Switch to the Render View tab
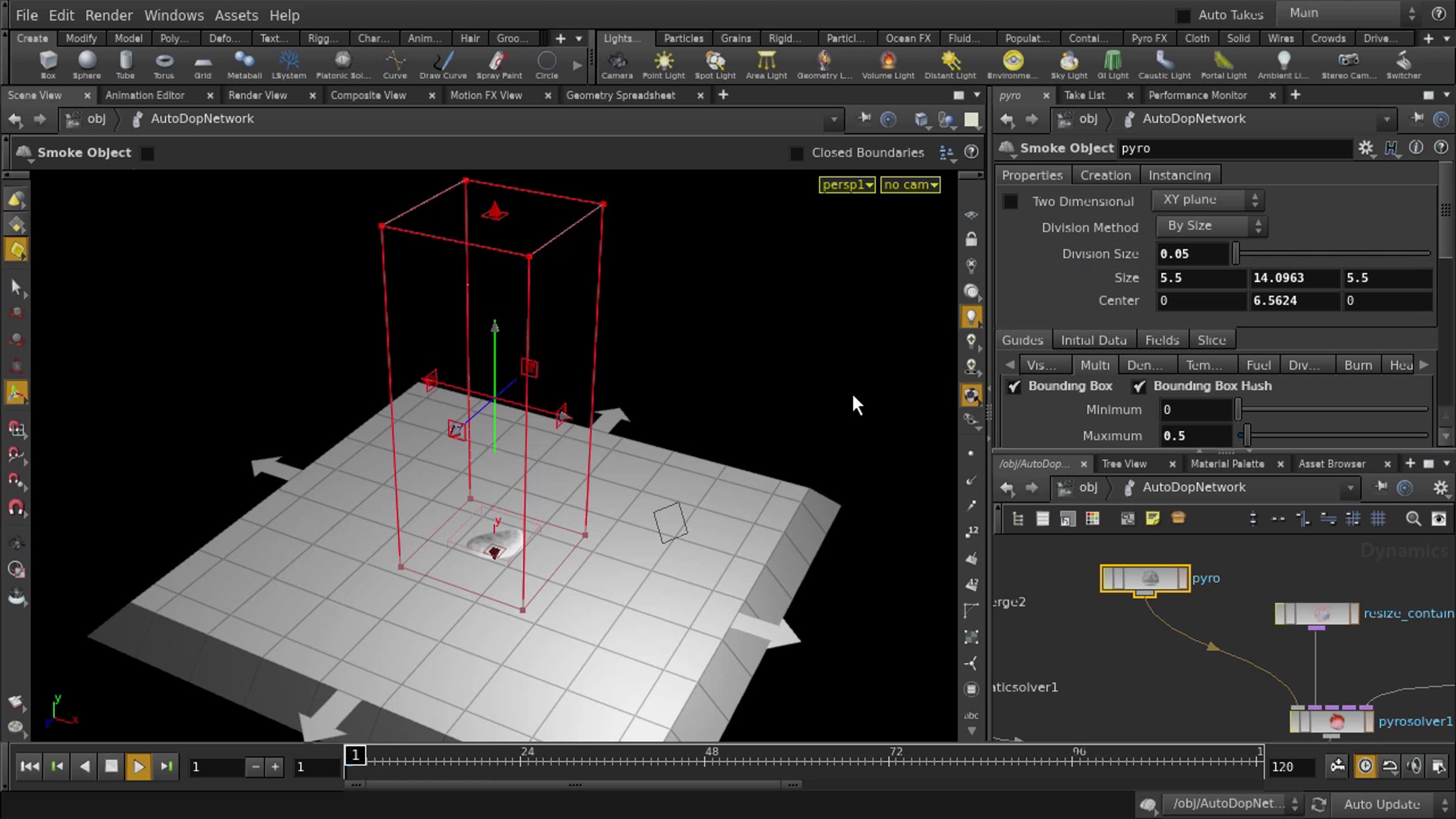 point(258,95)
